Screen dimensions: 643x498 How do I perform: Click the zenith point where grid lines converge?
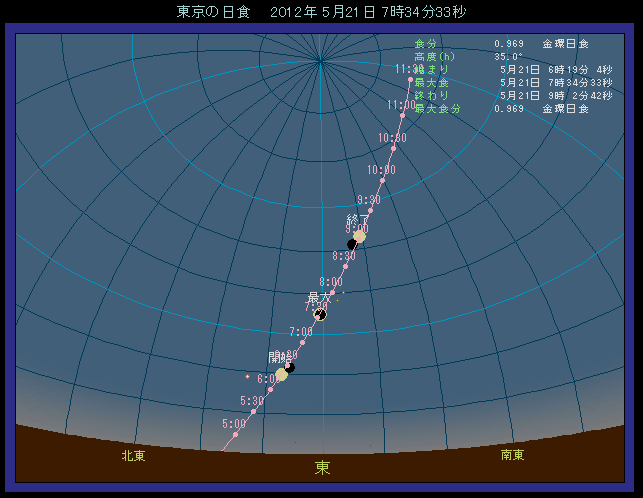[320, 62]
